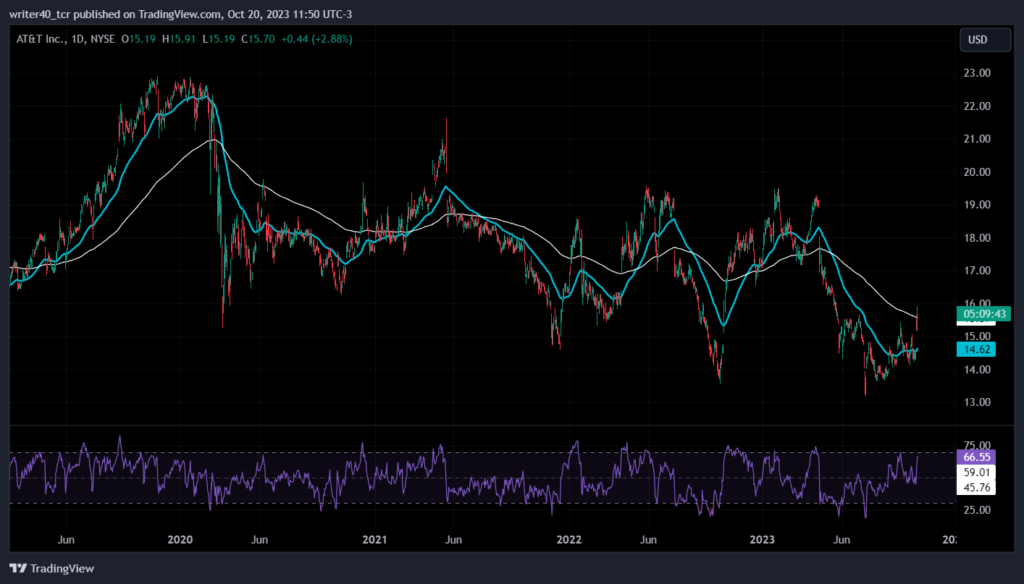Click the 17.00 price axis label
The image size is (1024, 584).
click(x=977, y=270)
